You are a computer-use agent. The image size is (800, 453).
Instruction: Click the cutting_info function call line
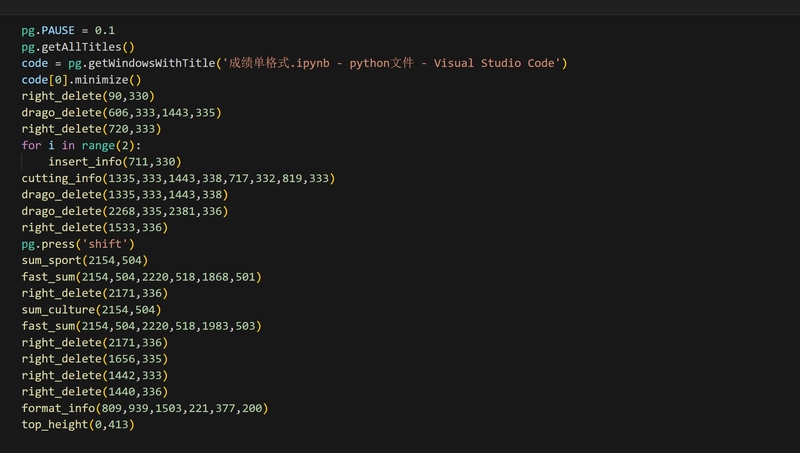click(x=178, y=178)
